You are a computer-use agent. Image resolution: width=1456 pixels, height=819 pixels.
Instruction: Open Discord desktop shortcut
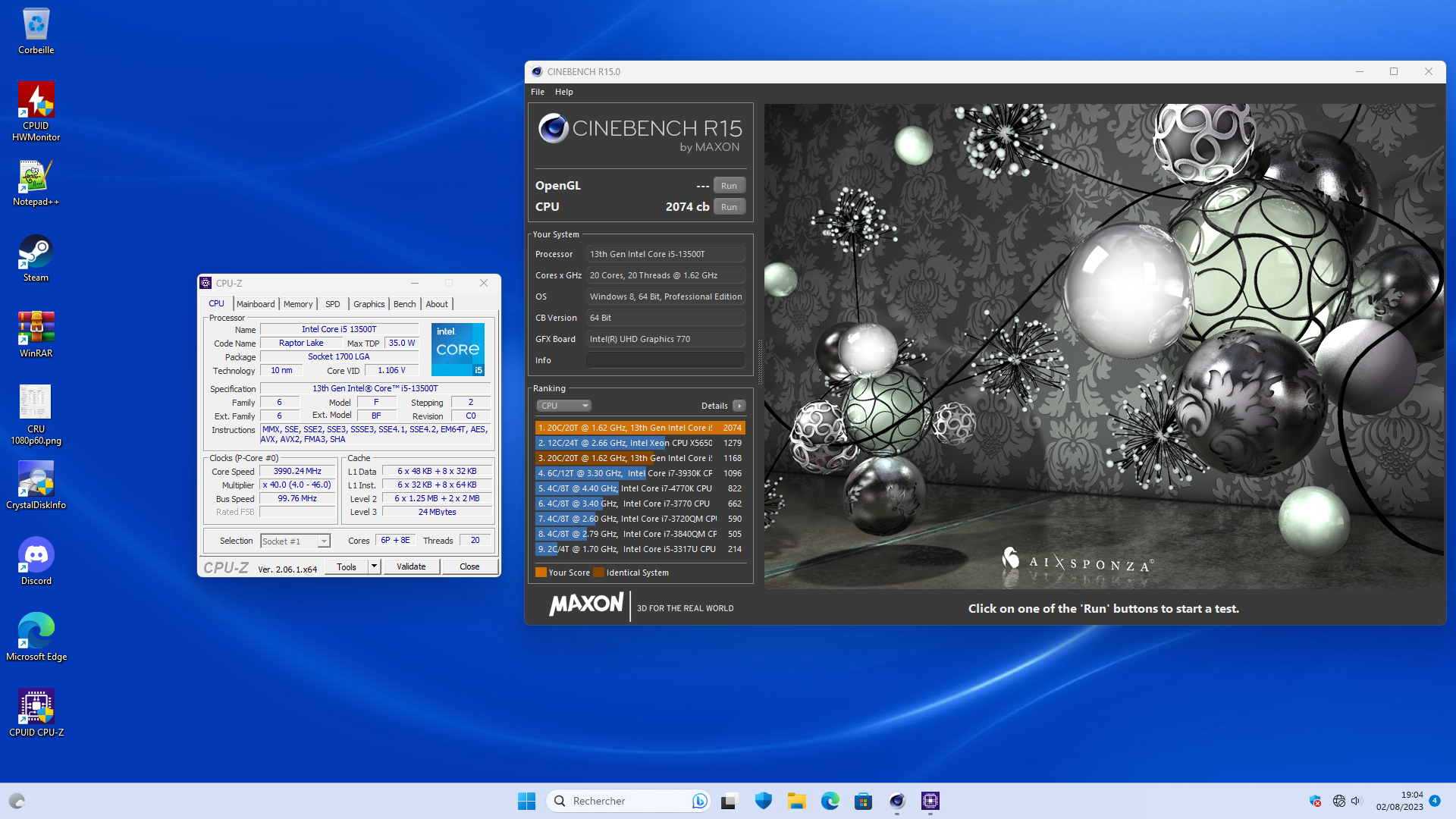point(36,563)
